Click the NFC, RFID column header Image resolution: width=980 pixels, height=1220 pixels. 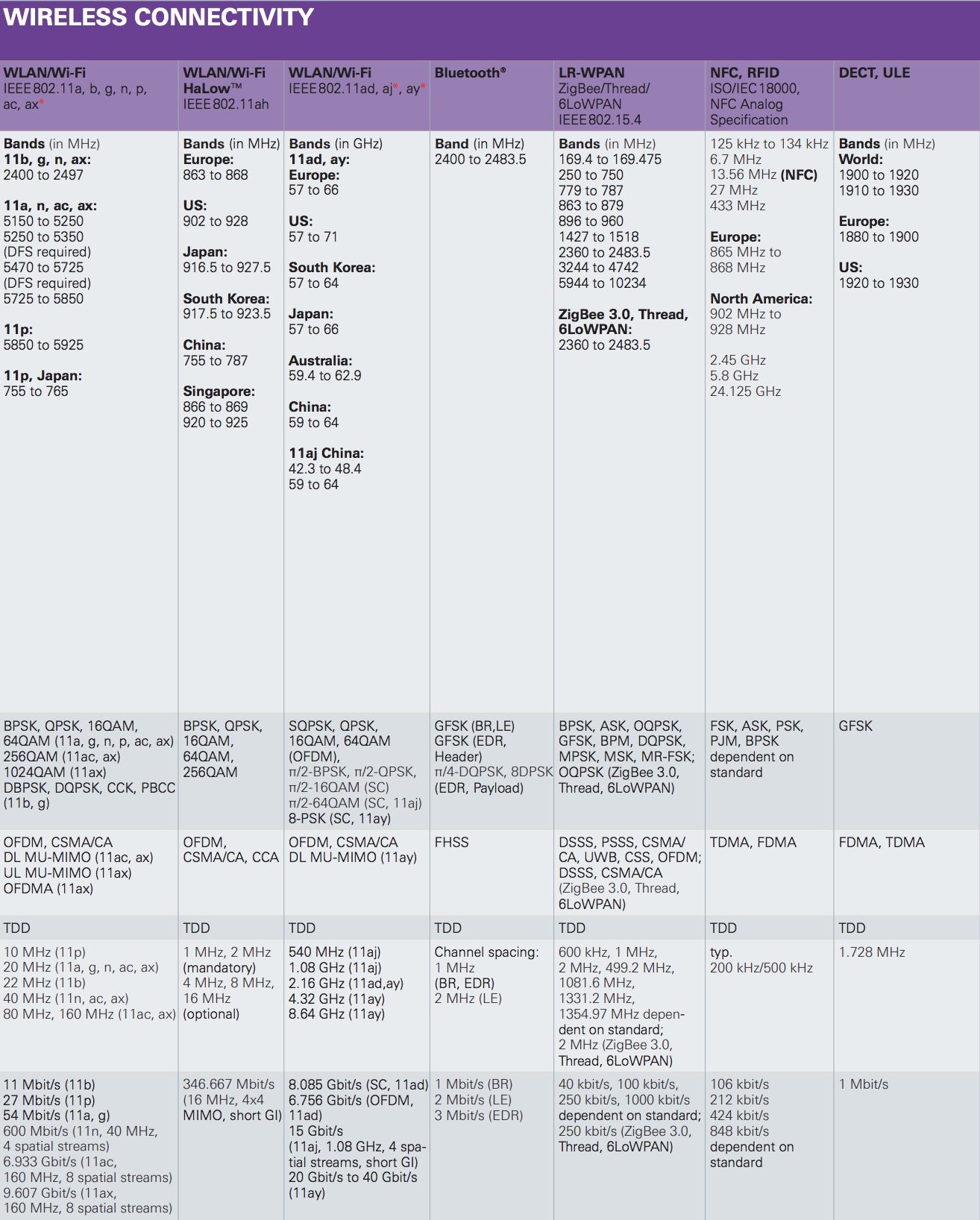(x=769, y=95)
